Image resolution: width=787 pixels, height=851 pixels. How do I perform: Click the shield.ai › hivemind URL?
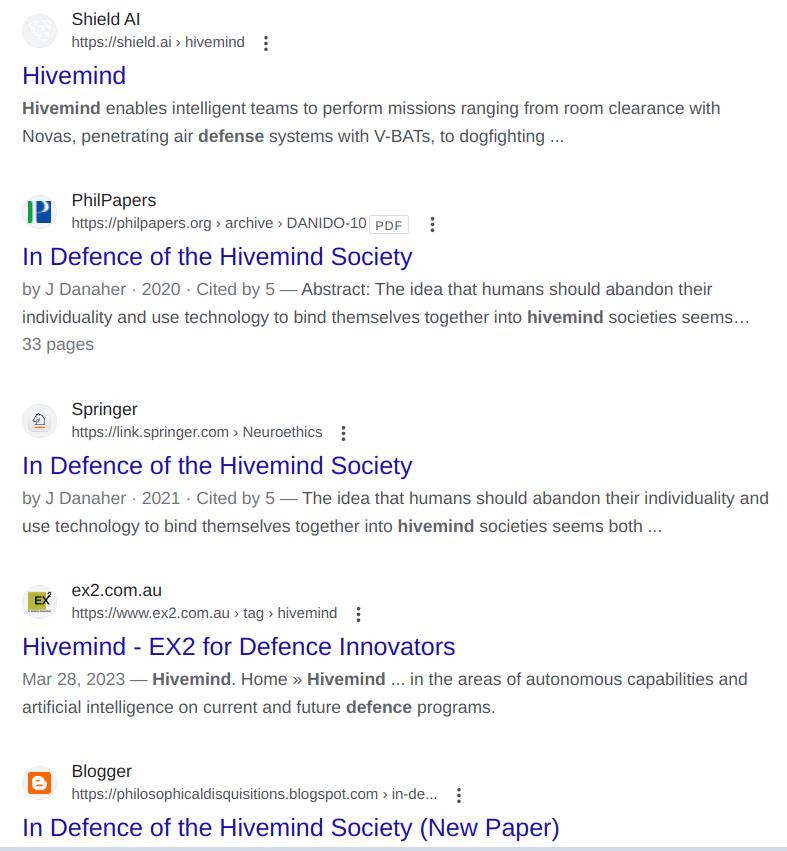click(158, 43)
